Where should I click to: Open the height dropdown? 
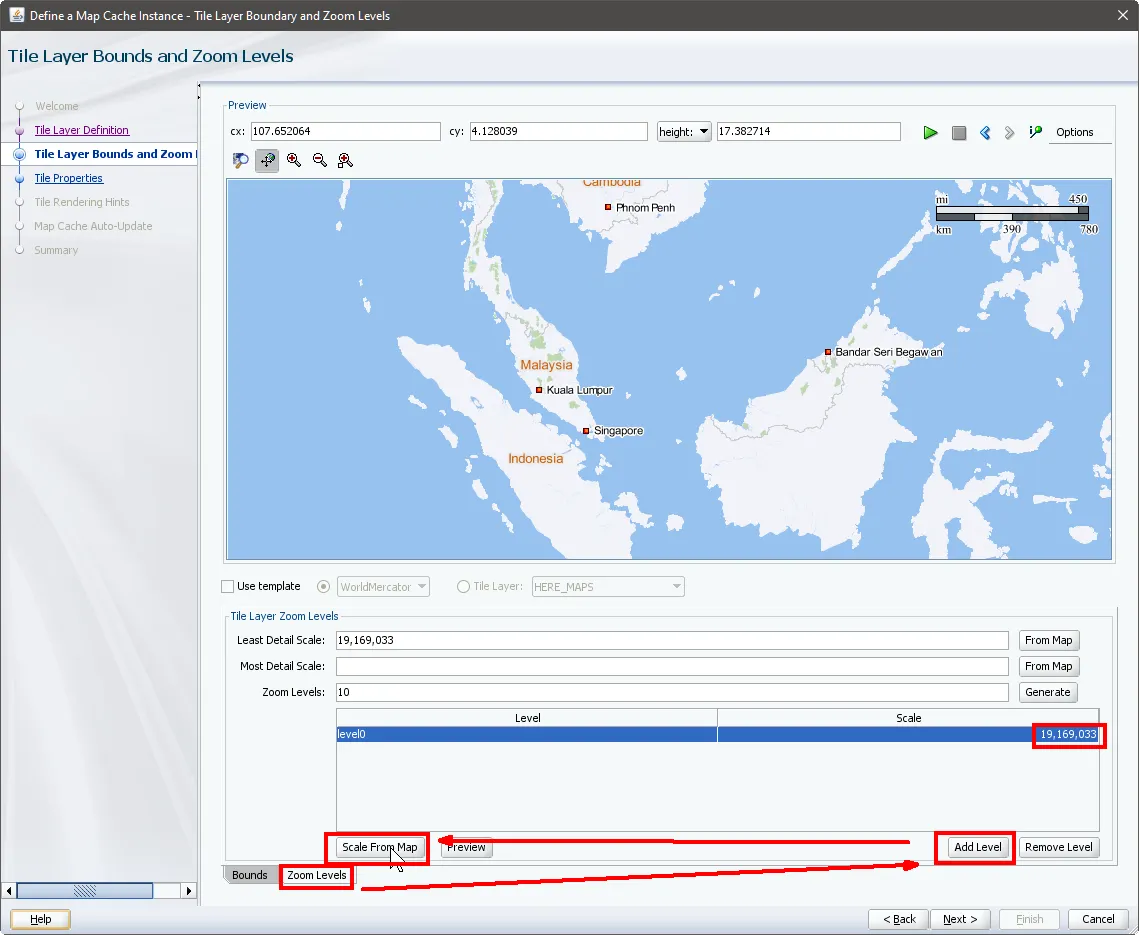click(x=684, y=132)
